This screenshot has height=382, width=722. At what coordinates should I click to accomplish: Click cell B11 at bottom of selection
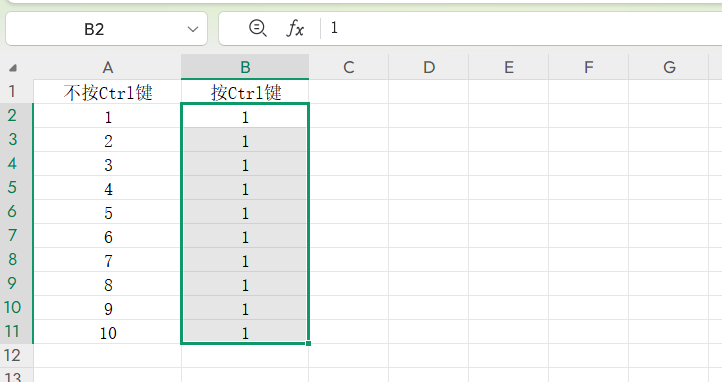pos(245,331)
